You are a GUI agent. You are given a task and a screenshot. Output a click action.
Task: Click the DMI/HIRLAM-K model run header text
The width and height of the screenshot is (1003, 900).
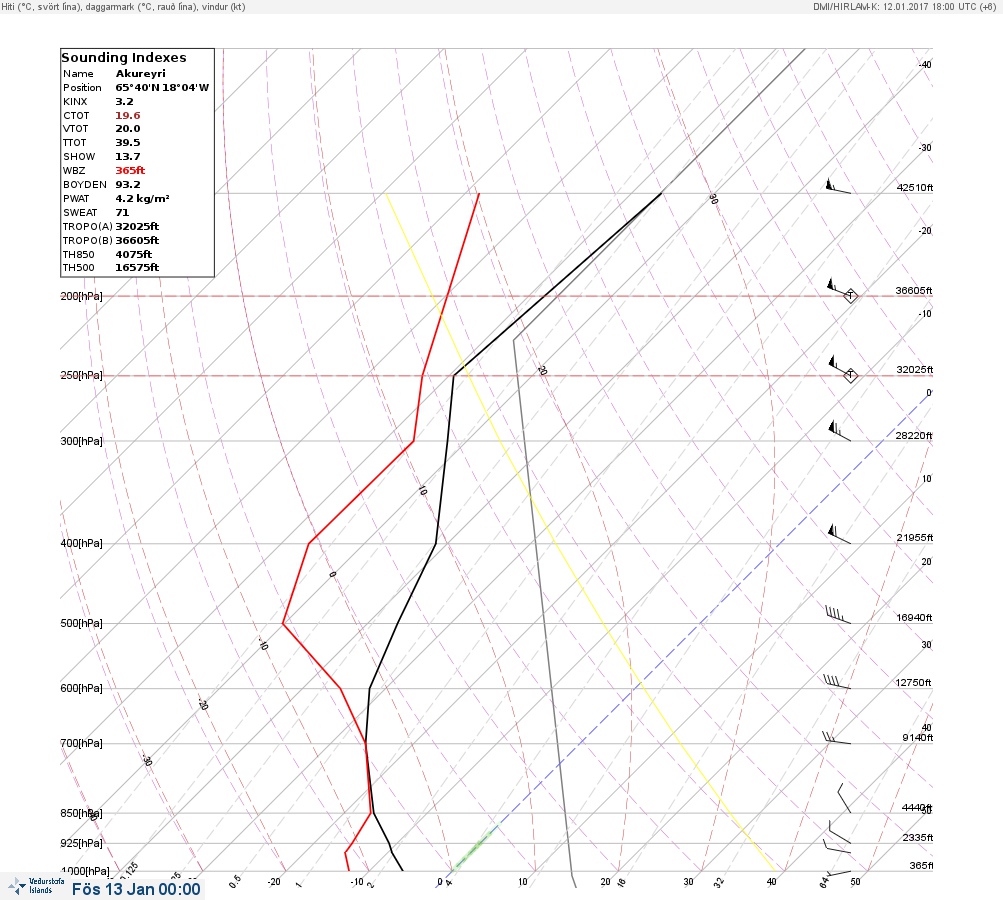(904, 6)
